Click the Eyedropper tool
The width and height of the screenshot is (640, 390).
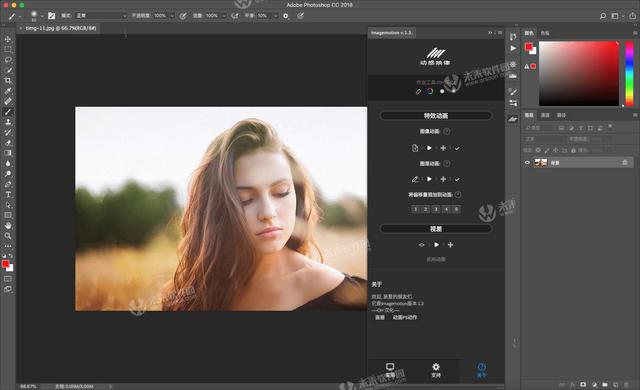pyautogui.click(x=8, y=91)
